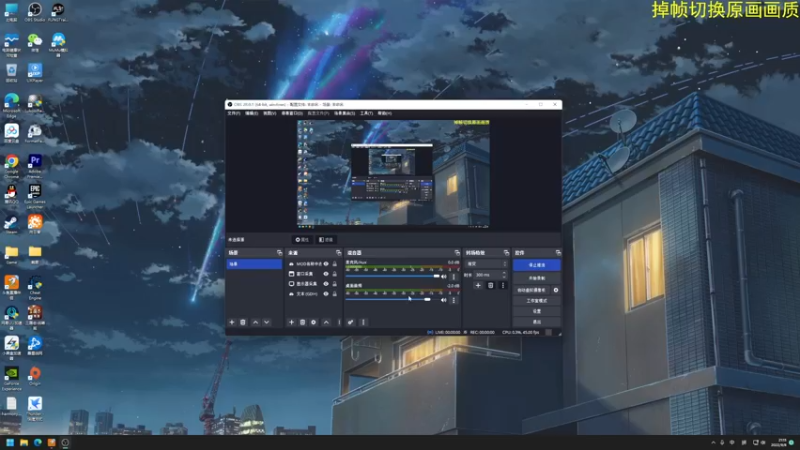800x450 pixels.
Task: Launch Adobe Premiere from the desktop
Action: click(x=35, y=166)
